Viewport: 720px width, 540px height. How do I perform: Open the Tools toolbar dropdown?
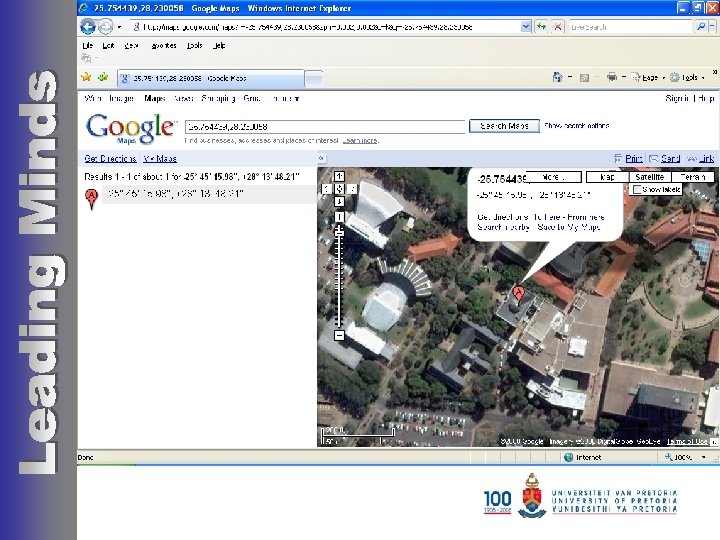tap(687, 78)
